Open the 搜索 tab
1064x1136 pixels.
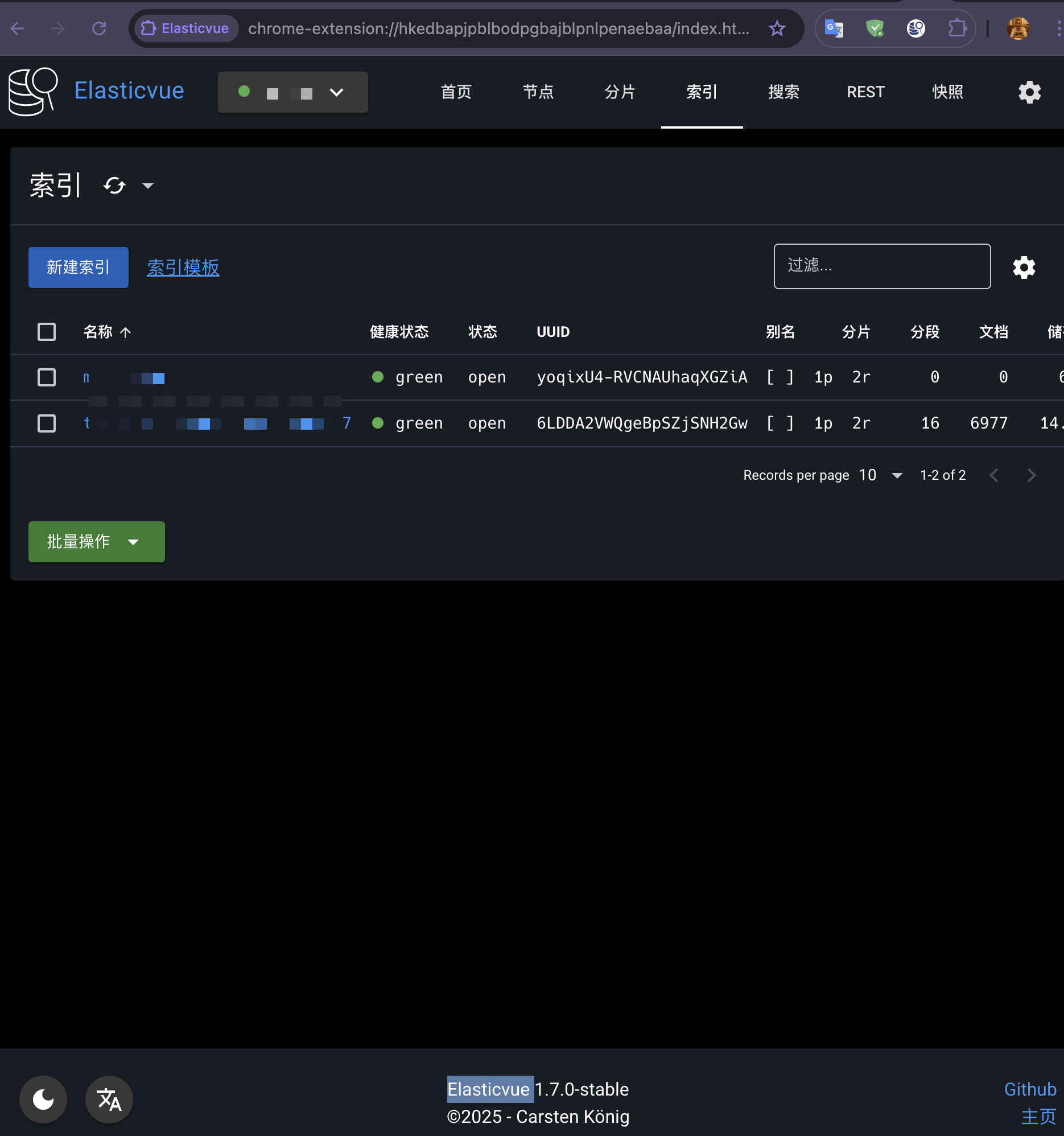(x=783, y=92)
